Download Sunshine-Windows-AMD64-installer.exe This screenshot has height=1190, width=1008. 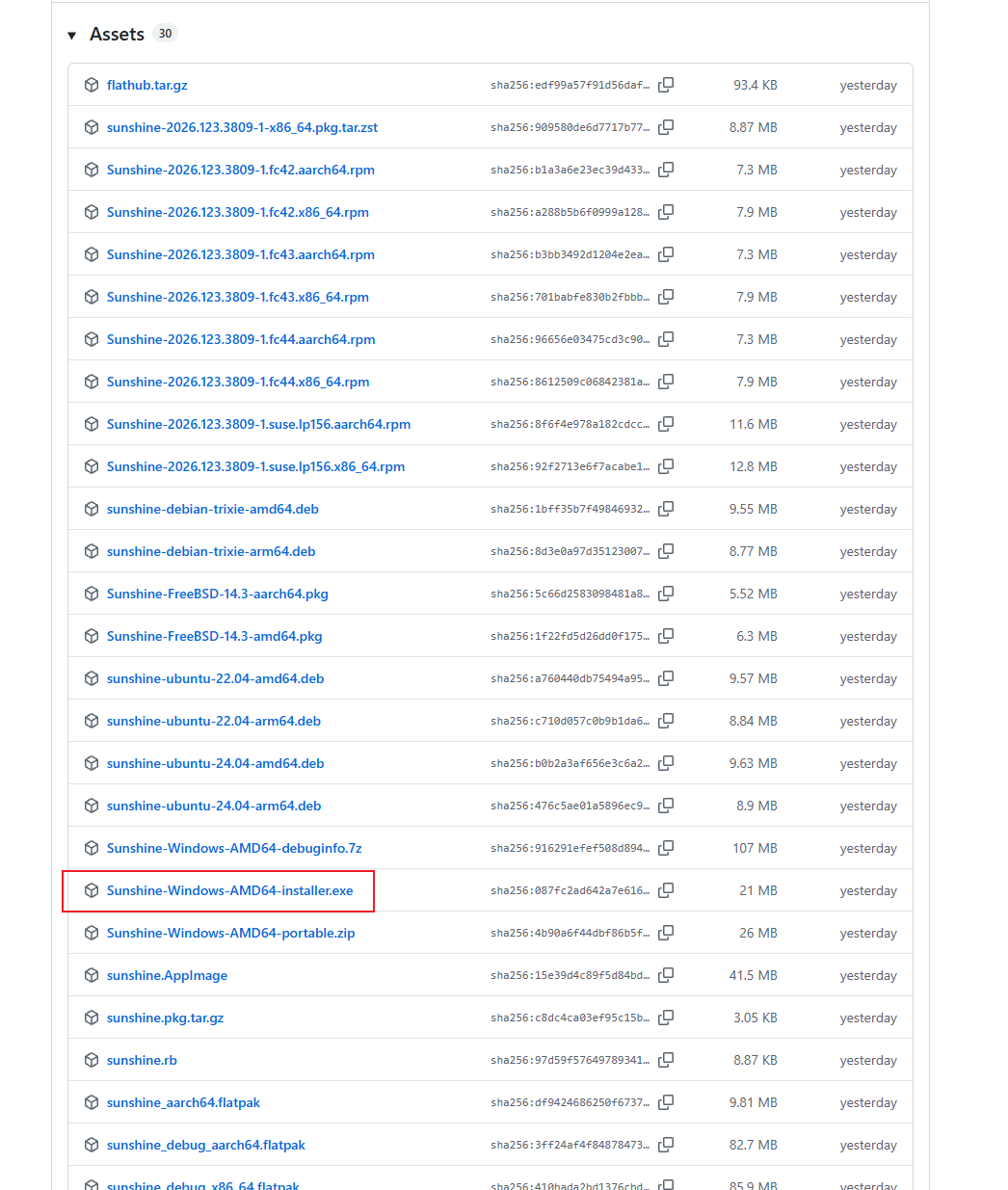[x=229, y=890]
